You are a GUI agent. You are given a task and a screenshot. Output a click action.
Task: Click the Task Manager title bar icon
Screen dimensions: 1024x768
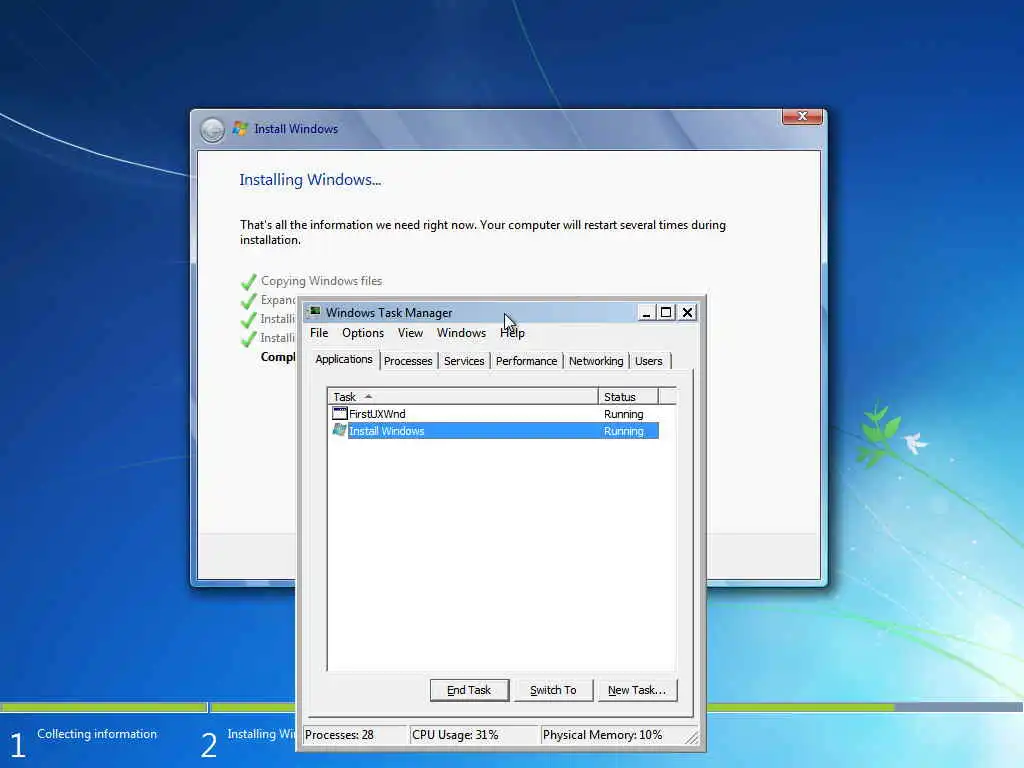[x=315, y=312]
